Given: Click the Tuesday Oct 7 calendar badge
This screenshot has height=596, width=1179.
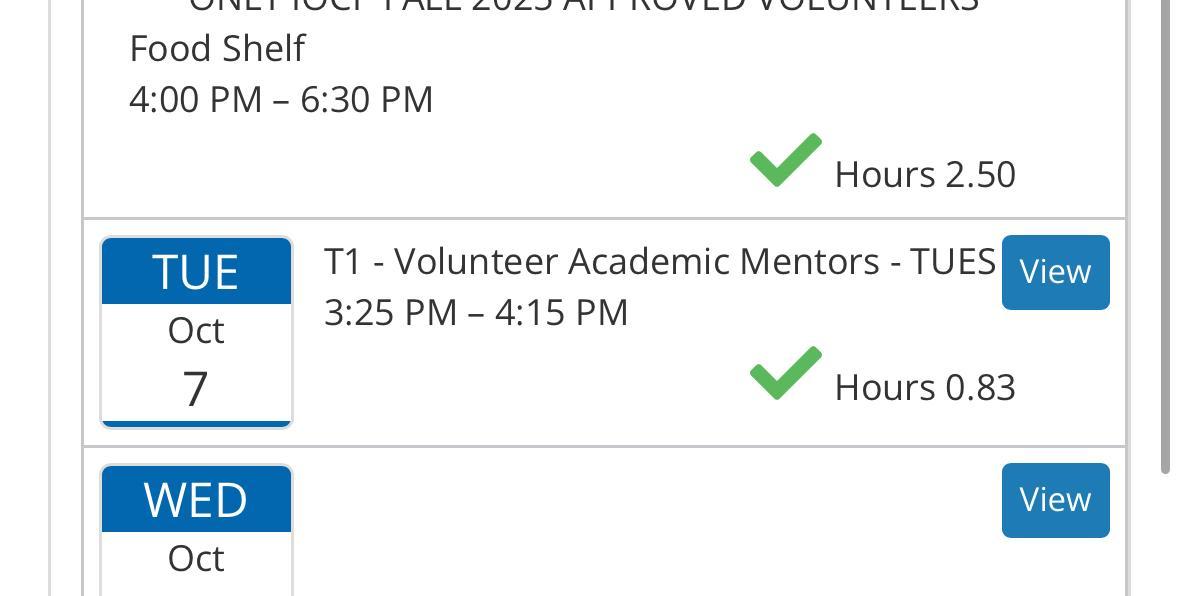Looking at the screenshot, I should pos(196,332).
